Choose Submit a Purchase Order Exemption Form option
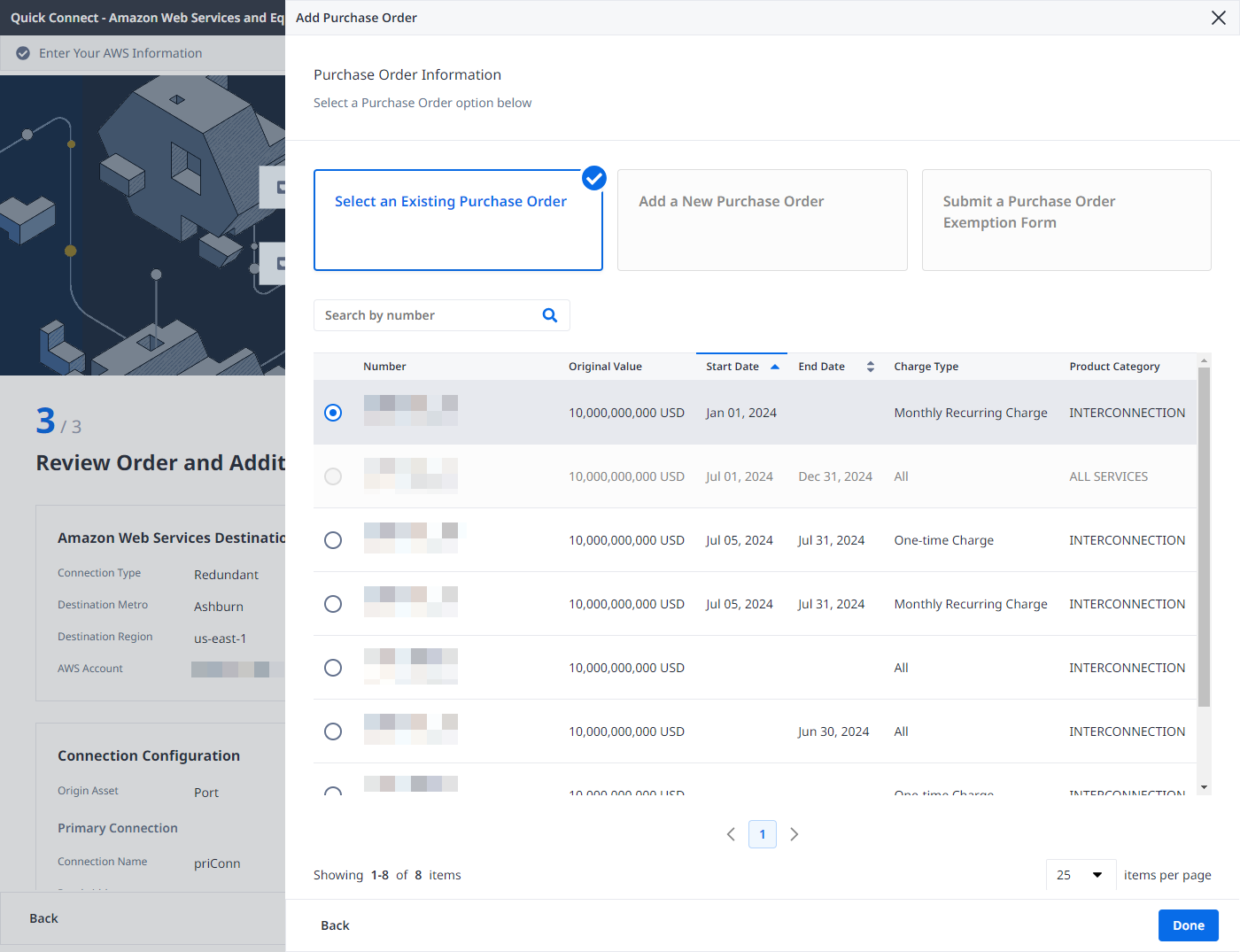Screen dimensions: 1240x952 coord(1066,220)
